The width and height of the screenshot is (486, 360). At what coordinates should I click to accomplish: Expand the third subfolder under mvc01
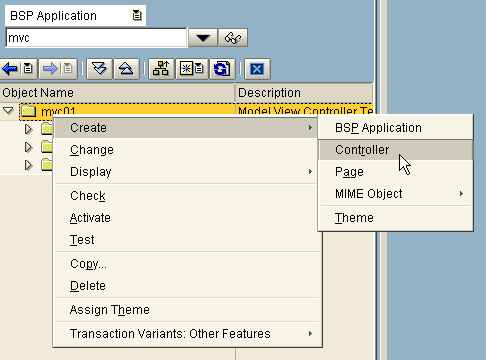tap(29, 165)
